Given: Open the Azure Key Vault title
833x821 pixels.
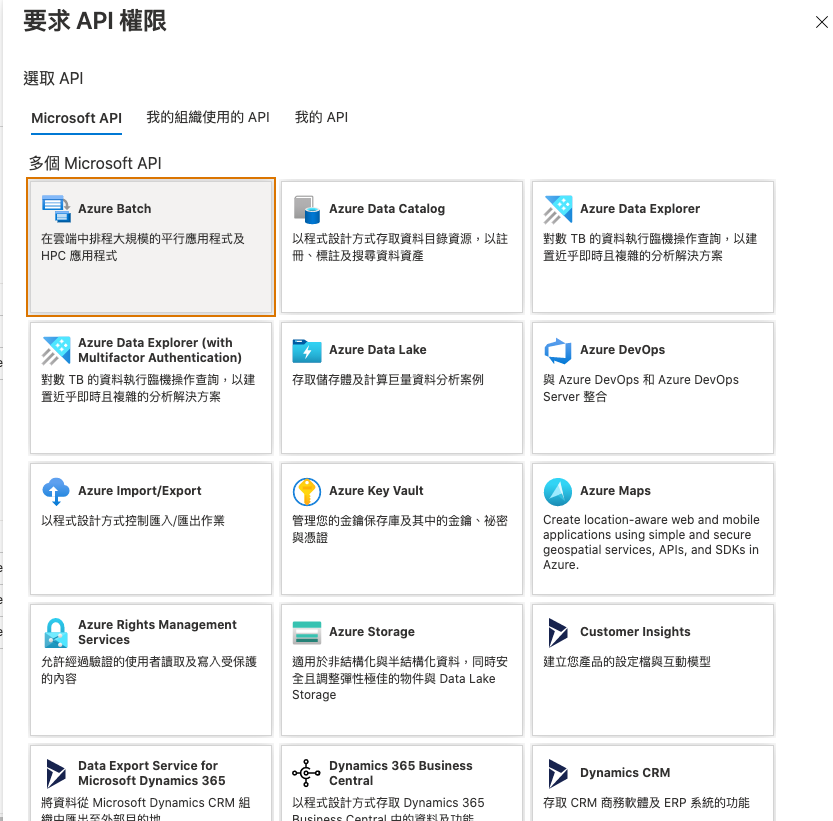Looking at the screenshot, I should [376, 490].
